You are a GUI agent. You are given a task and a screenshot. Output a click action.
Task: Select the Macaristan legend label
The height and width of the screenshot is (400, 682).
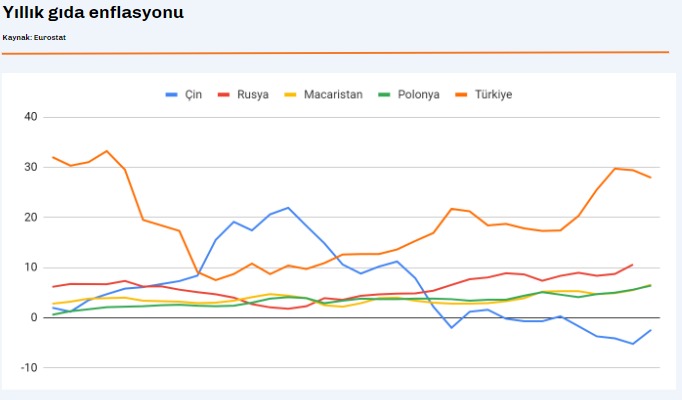333,95
